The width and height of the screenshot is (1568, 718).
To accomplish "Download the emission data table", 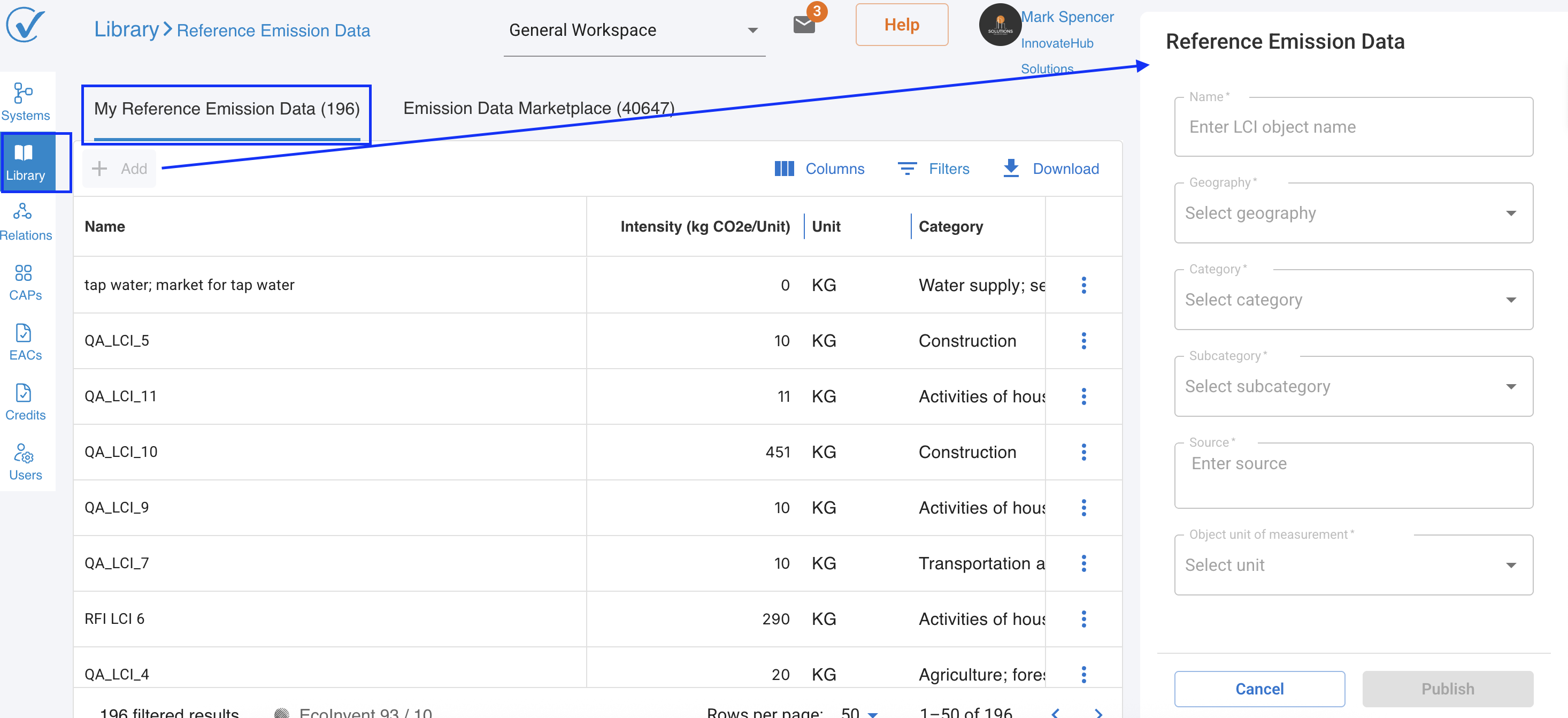I will tap(1051, 169).
